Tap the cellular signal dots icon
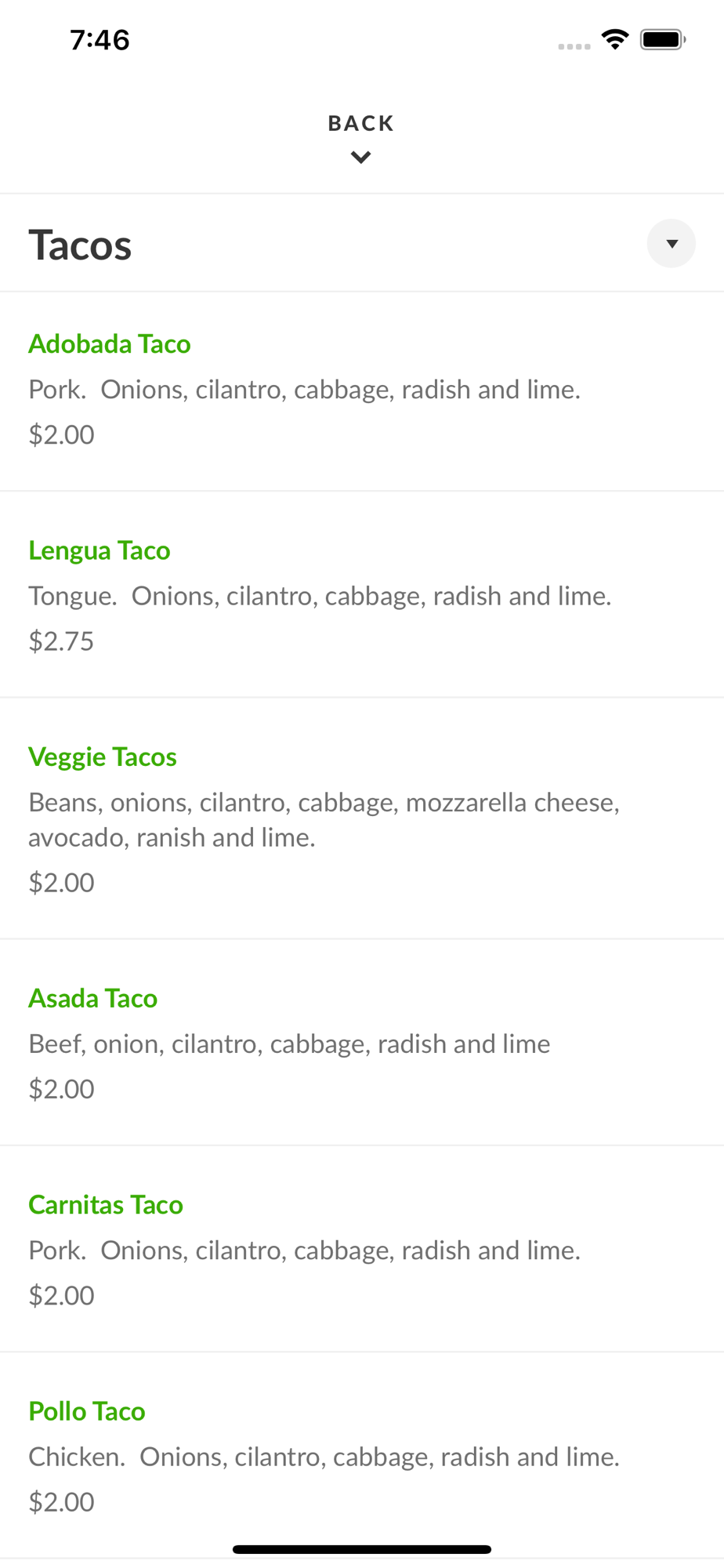Screen dimensions: 724x1568 click(x=574, y=46)
